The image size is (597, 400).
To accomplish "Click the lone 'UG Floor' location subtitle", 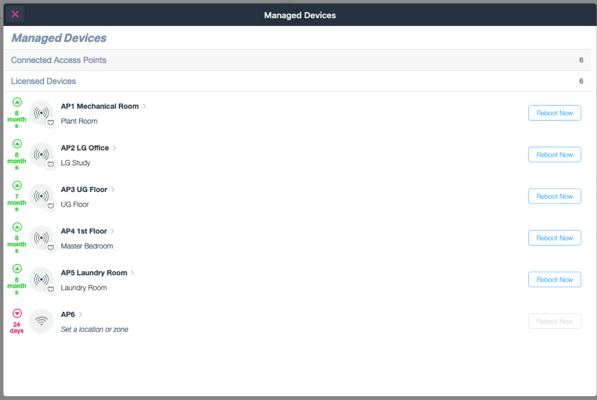I will tap(75, 204).
